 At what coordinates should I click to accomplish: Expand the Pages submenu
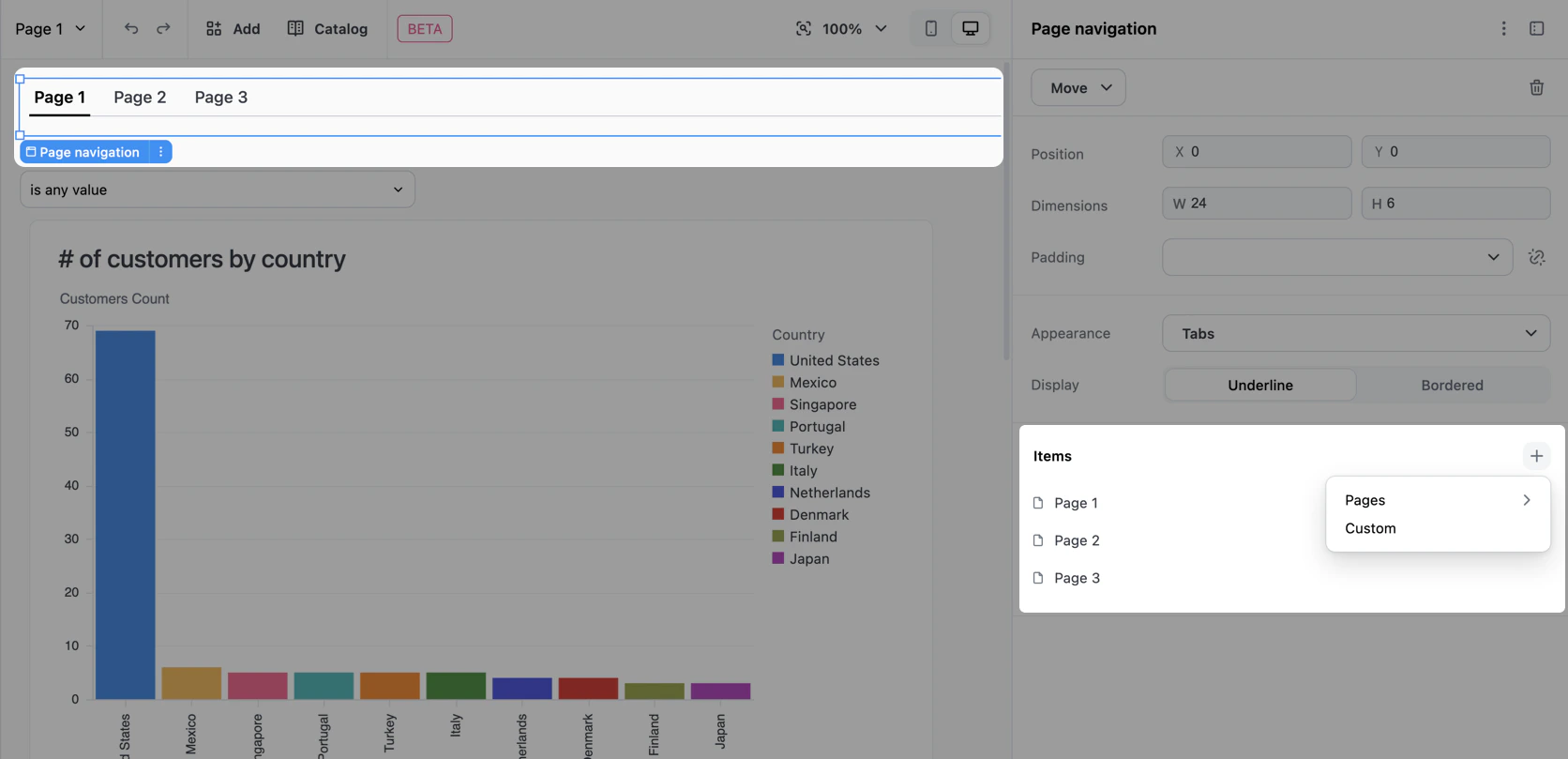(1438, 500)
